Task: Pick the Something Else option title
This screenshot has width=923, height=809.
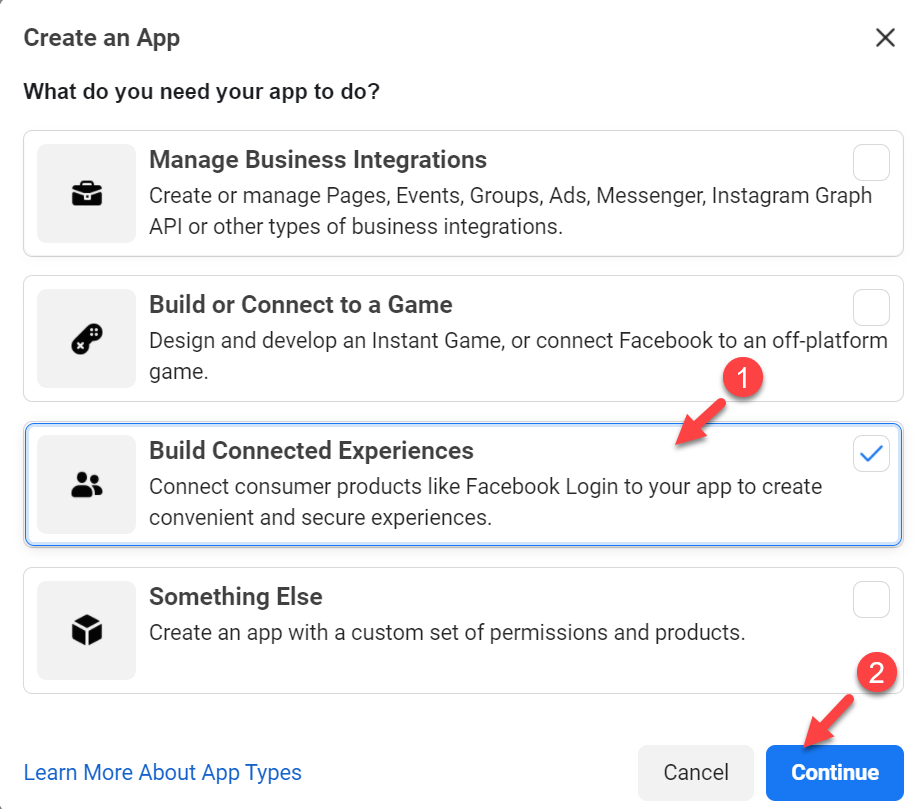Action: 235,596
